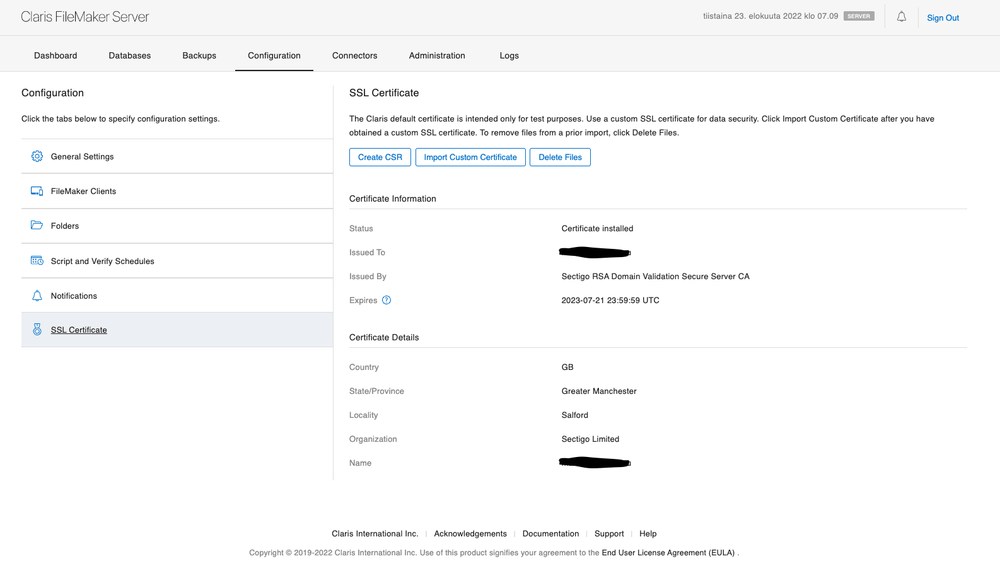
Task: Click the Delete Files button
Action: pos(560,157)
